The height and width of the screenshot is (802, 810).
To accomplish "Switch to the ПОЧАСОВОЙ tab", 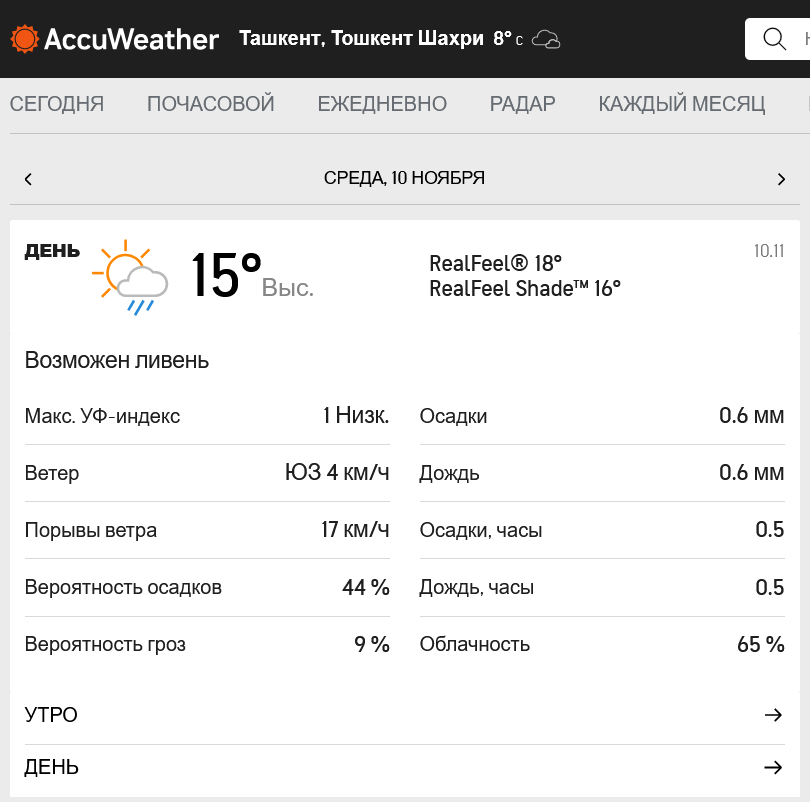I will (x=211, y=104).
